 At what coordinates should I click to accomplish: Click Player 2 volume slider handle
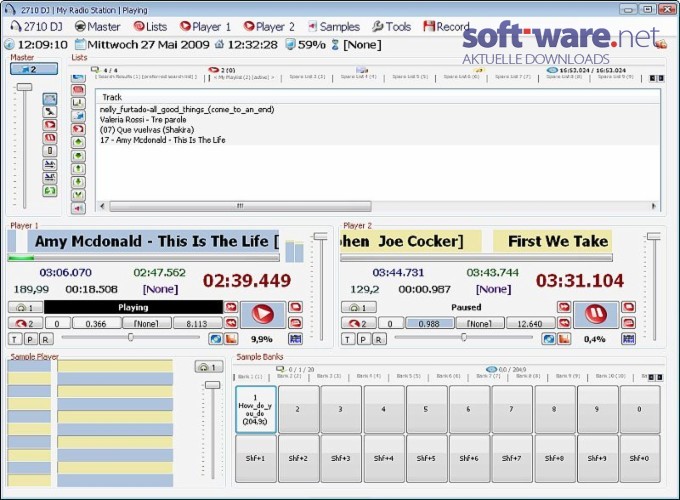[x=654, y=236]
